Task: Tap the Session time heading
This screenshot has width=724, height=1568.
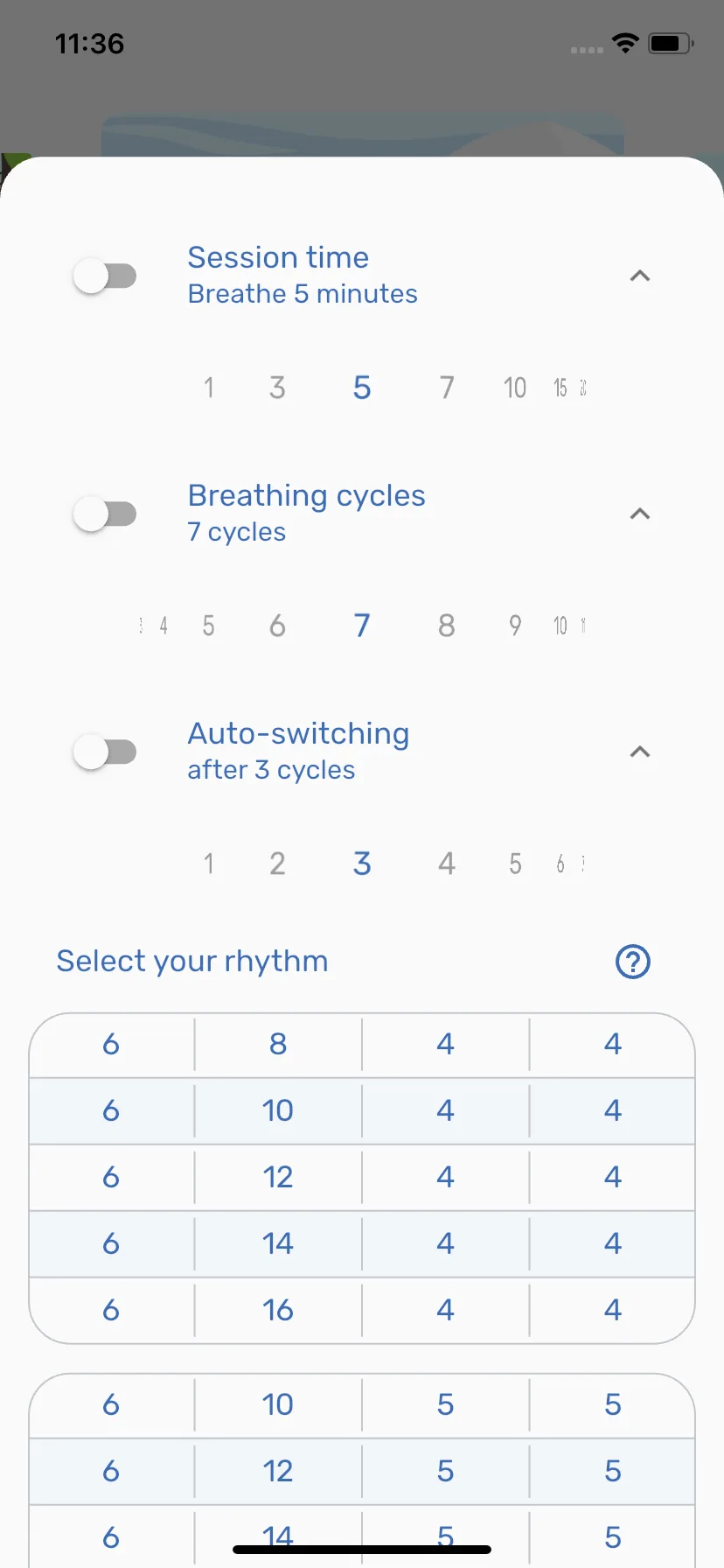Action: [278, 257]
